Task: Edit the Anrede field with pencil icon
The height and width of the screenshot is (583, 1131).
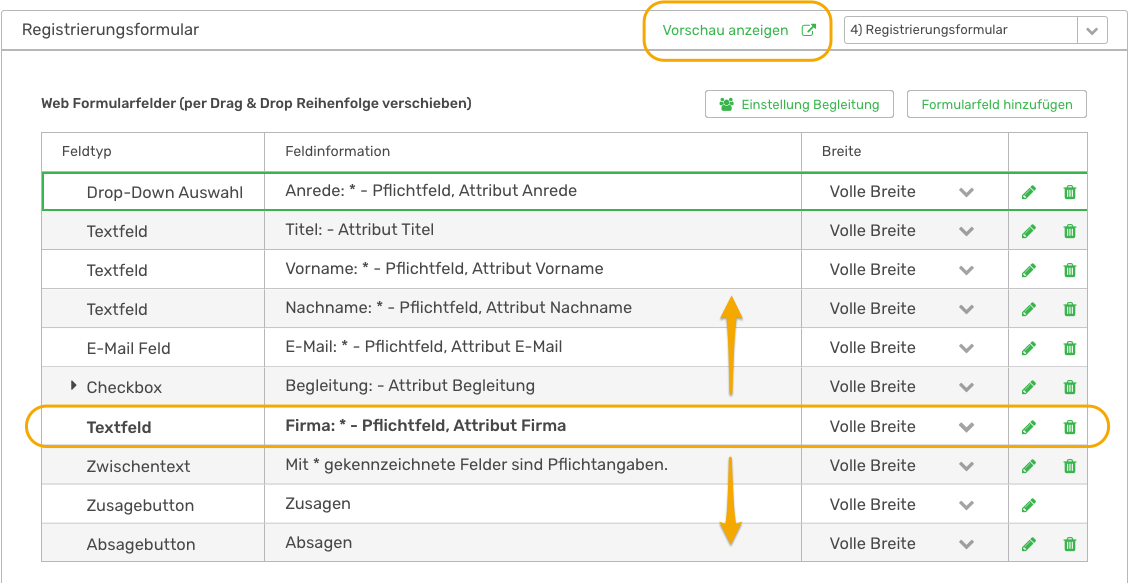Action: (x=1029, y=192)
